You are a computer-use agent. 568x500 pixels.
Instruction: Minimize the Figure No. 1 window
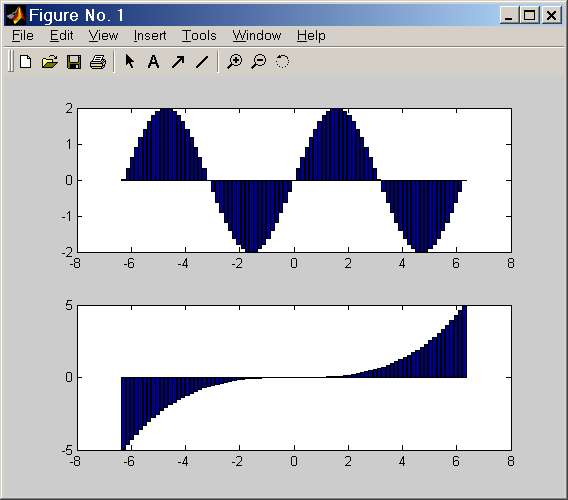(509, 15)
